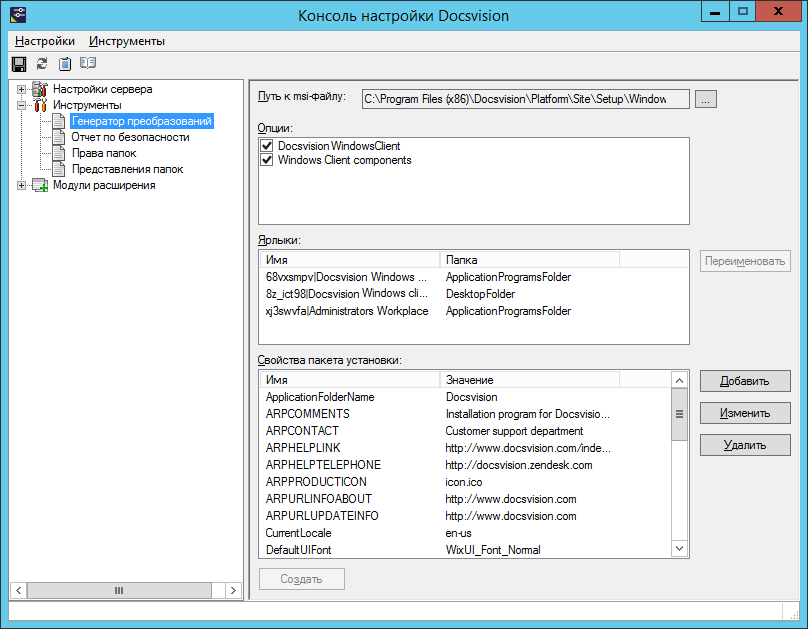Viewport: 808px width, 629px height.
Task: Click the Save floppy disk toolbar icon
Action: [19, 64]
